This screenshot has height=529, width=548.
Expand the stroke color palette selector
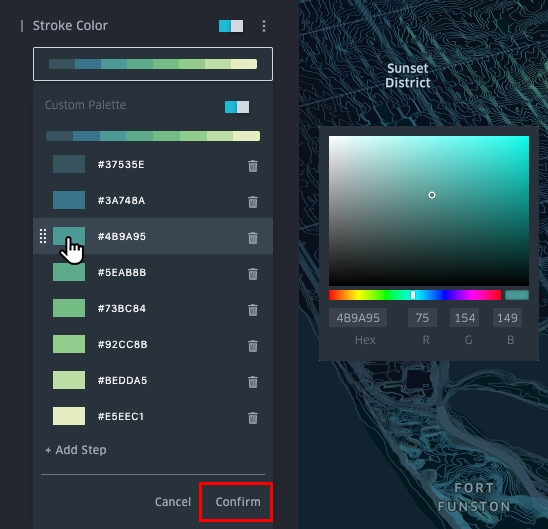pos(153,64)
